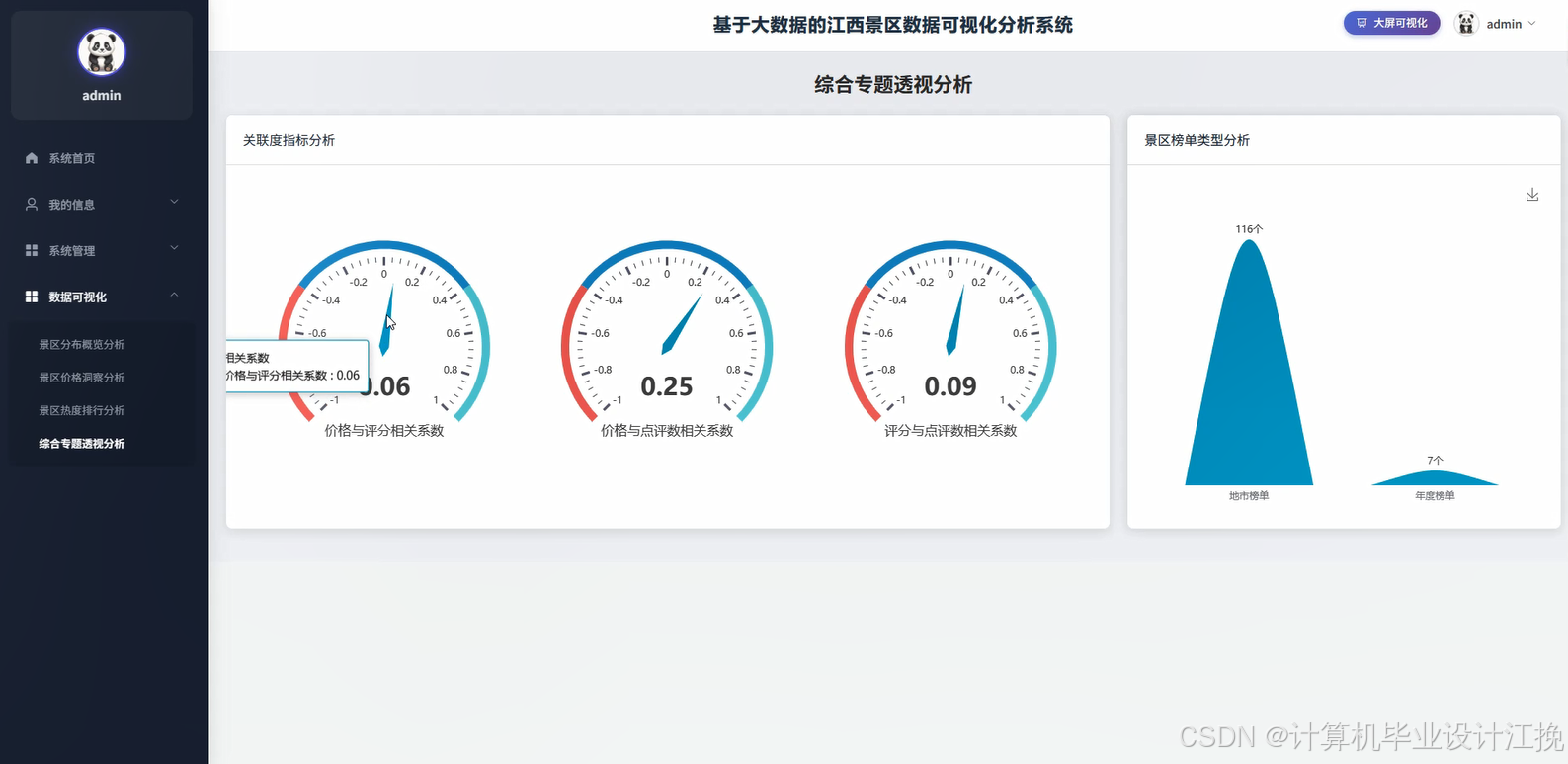Go to 景区分布概览分析 page
The height and width of the screenshot is (764, 1568).
pyautogui.click(x=82, y=345)
